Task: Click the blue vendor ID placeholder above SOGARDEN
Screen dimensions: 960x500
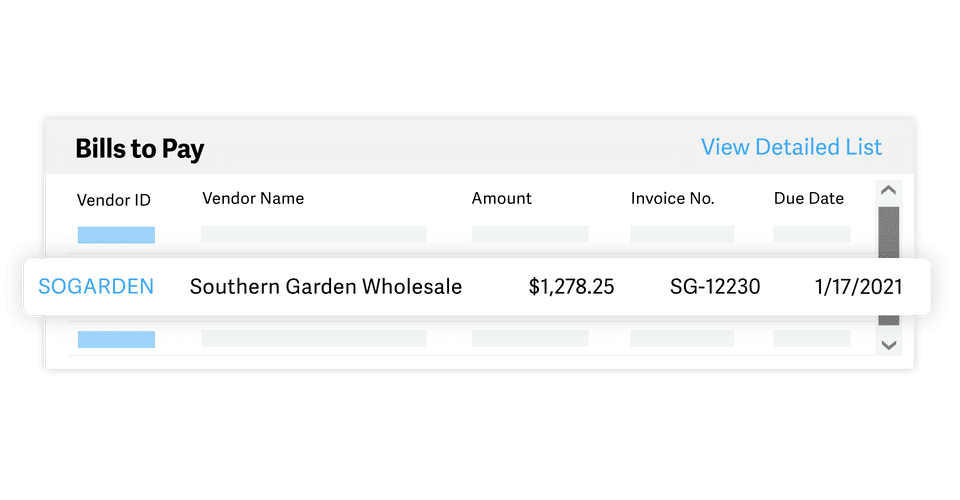Action: click(116, 235)
